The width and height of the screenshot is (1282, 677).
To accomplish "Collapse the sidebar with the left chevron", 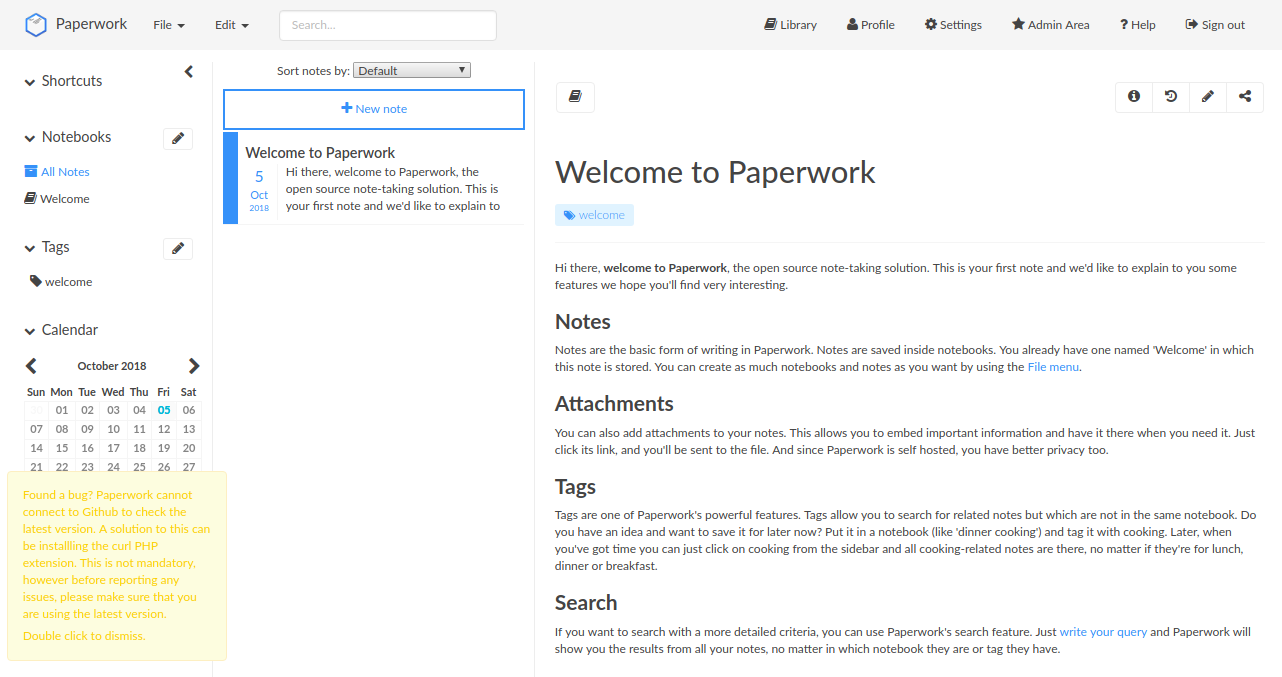I will (x=189, y=72).
